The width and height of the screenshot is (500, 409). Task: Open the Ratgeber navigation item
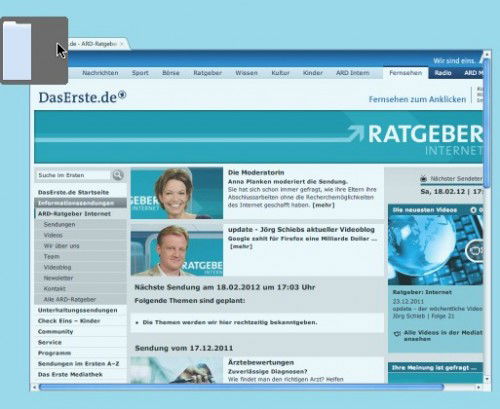(x=207, y=73)
